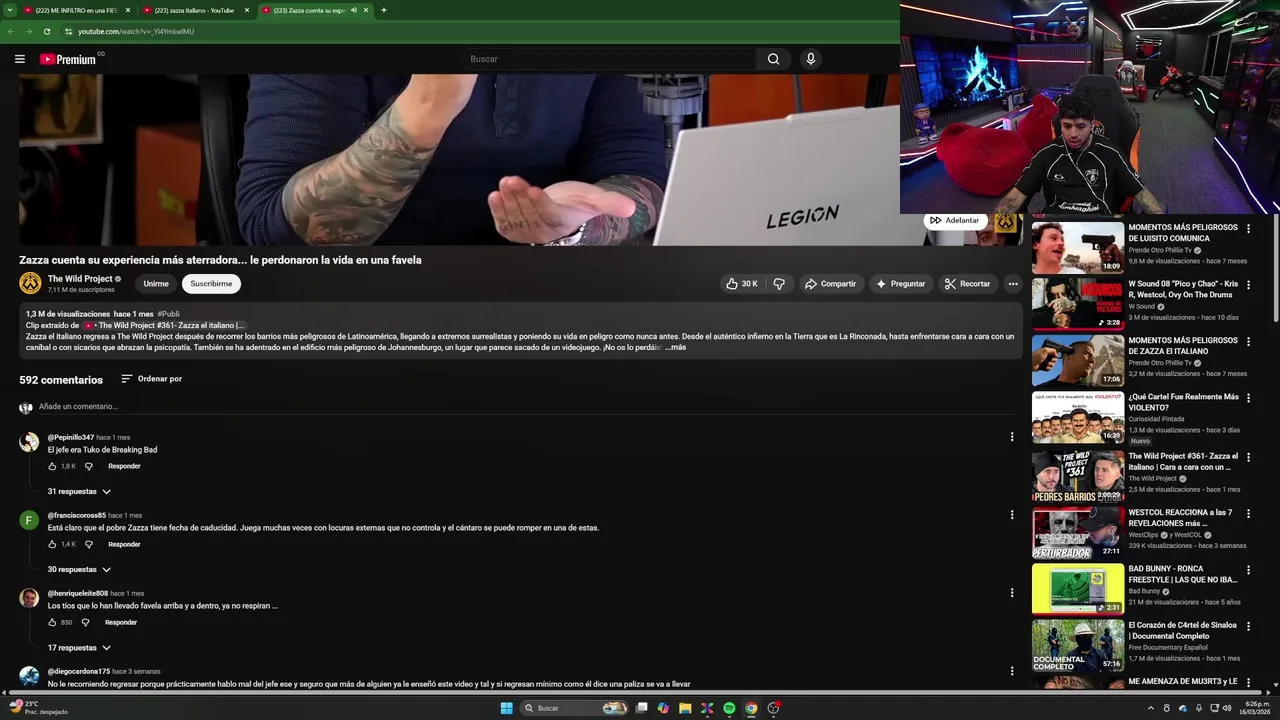
Task: Open options menu for @franciscoross85 comment
Action: [x=1012, y=515]
